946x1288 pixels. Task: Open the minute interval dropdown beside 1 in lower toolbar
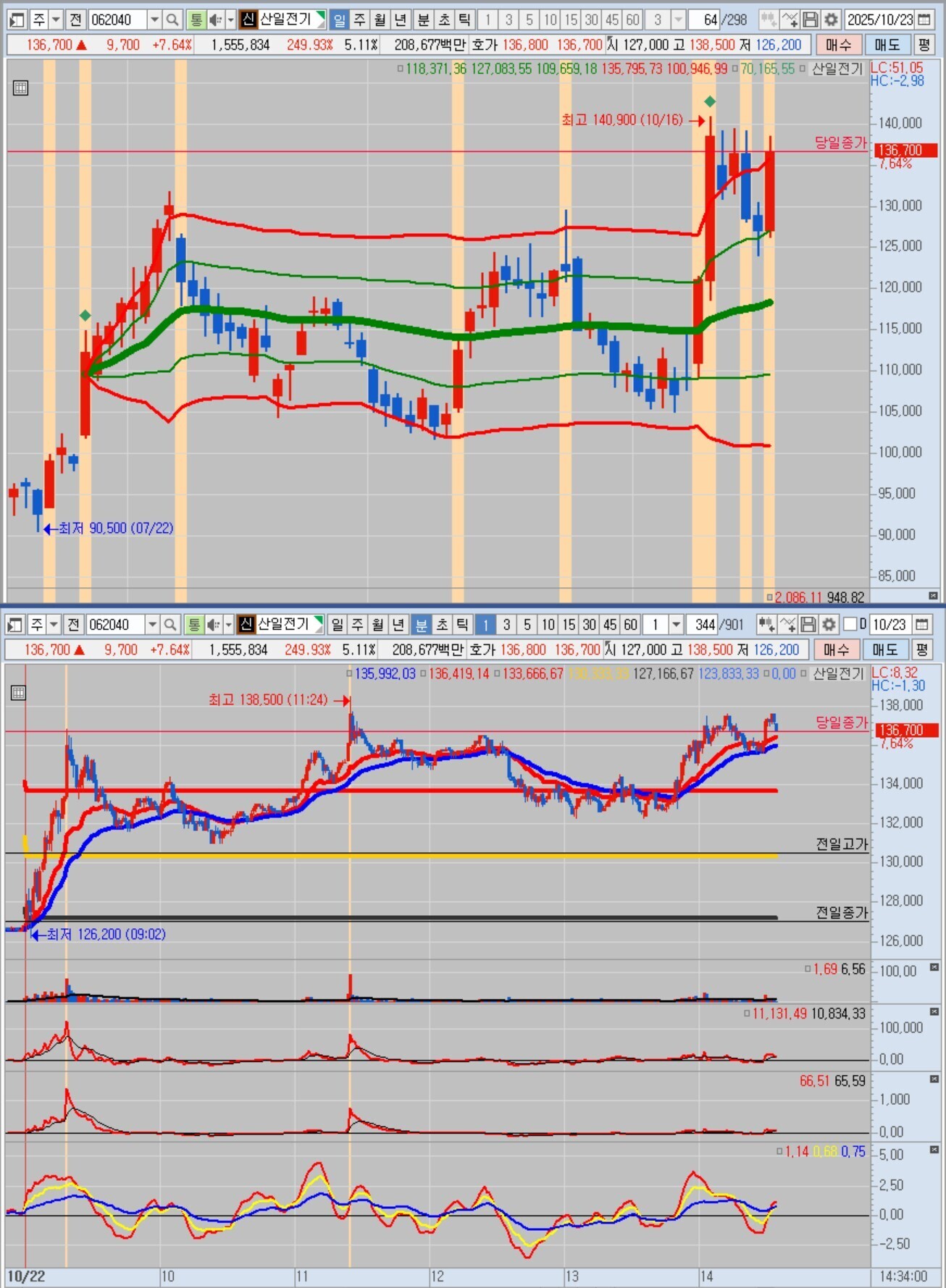click(x=676, y=624)
